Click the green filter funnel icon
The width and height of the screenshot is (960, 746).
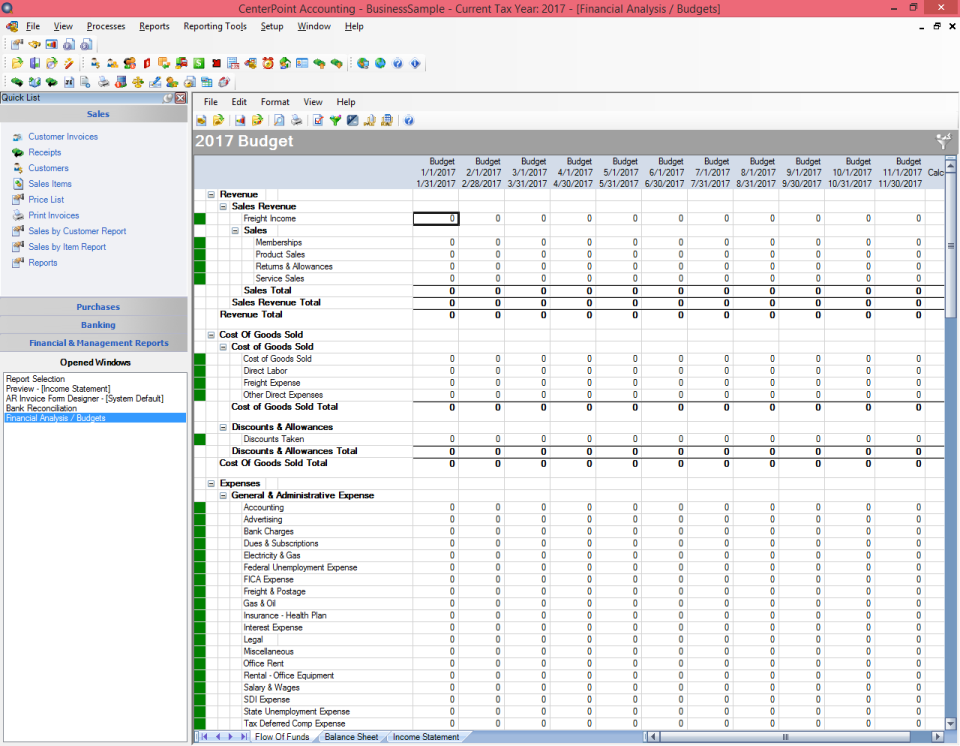pos(335,120)
